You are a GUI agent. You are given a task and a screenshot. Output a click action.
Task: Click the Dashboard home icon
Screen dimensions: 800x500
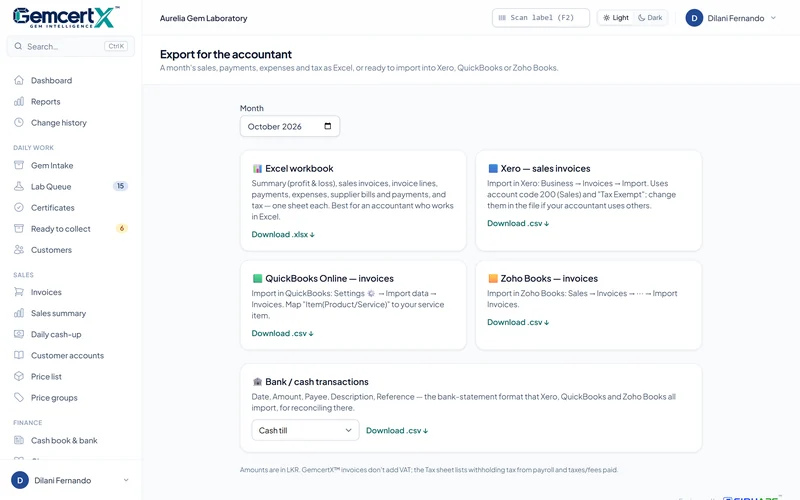pyautogui.click(x=19, y=80)
